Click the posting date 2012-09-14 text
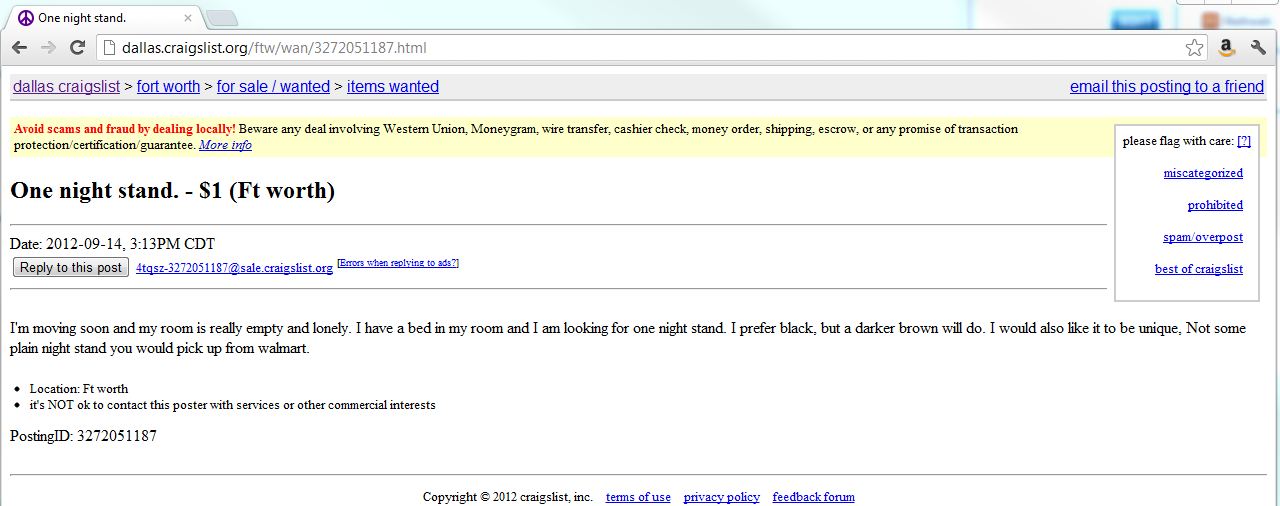The width and height of the screenshot is (1280, 506). [x=112, y=244]
